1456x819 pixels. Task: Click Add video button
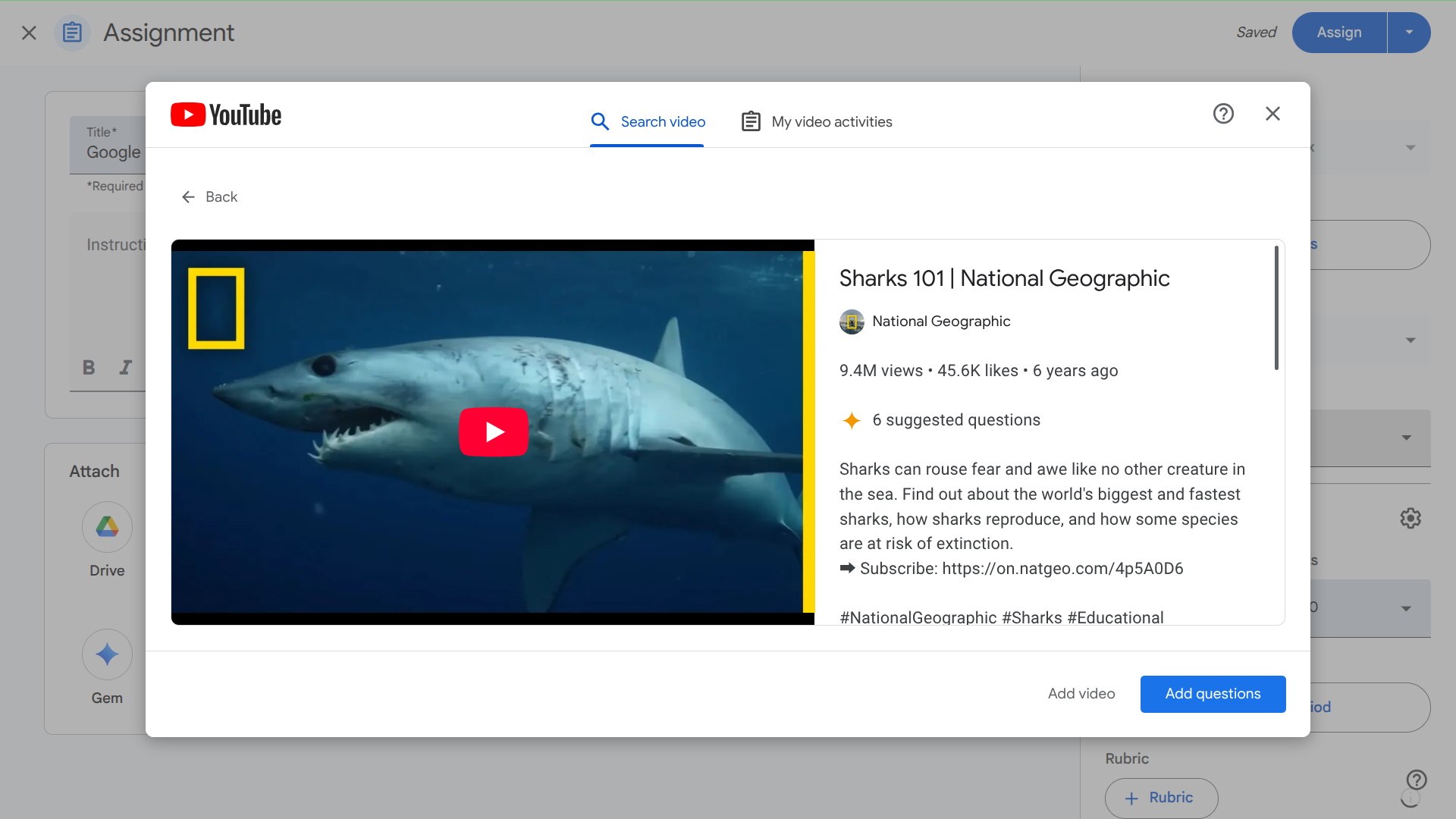pyautogui.click(x=1081, y=694)
